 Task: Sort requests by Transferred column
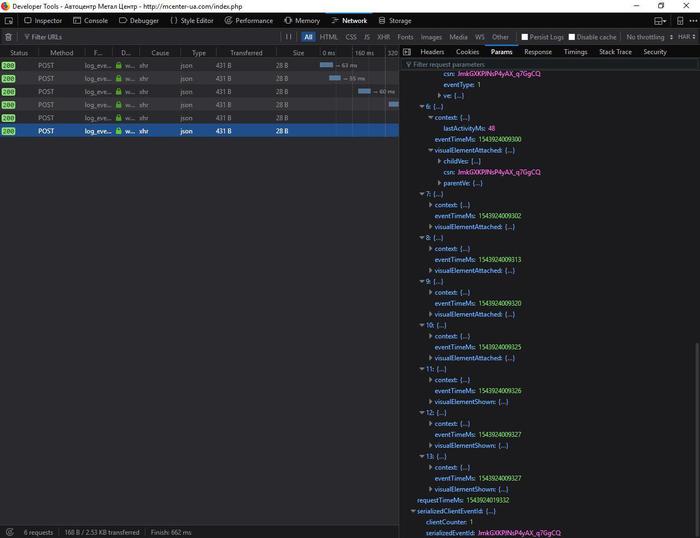[x=246, y=52]
